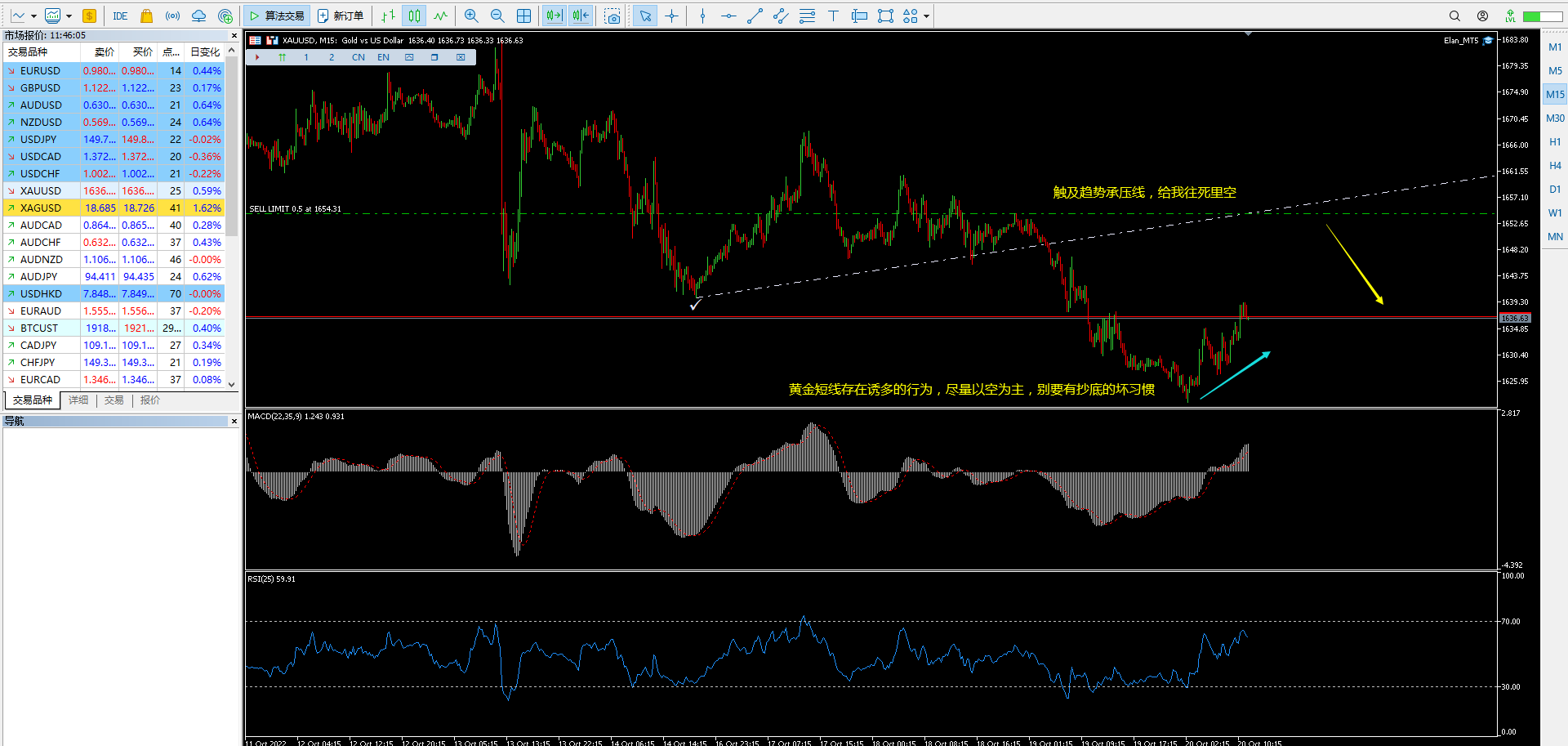Zoom in on the chart

click(x=471, y=16)
